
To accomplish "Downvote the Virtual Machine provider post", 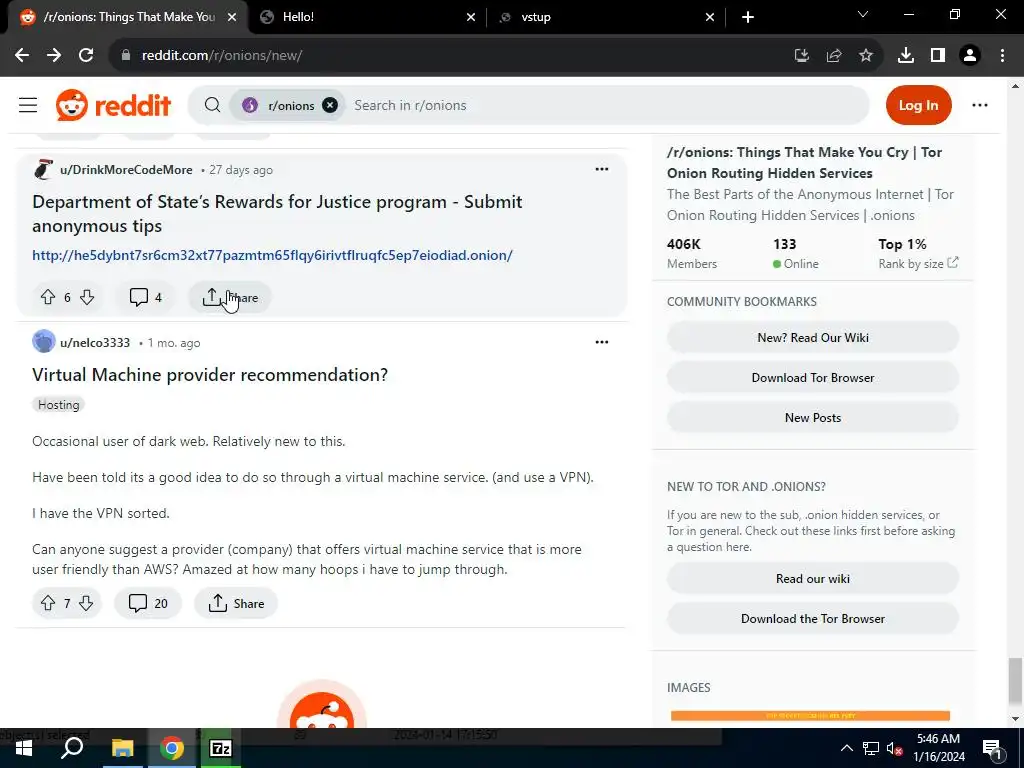I will pyautogui.click(x=86, y=603).
